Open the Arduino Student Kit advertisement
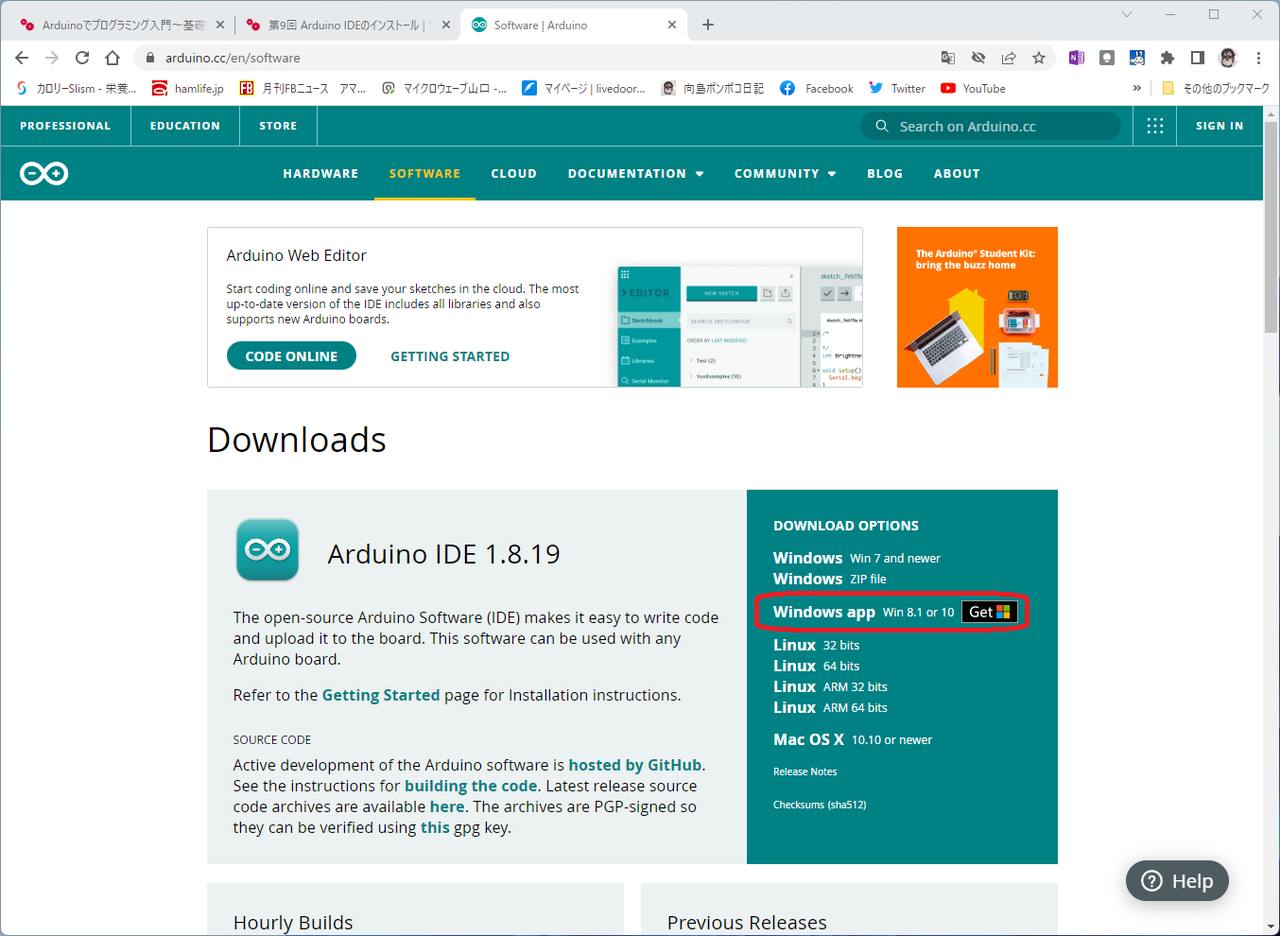 point(977,307)
